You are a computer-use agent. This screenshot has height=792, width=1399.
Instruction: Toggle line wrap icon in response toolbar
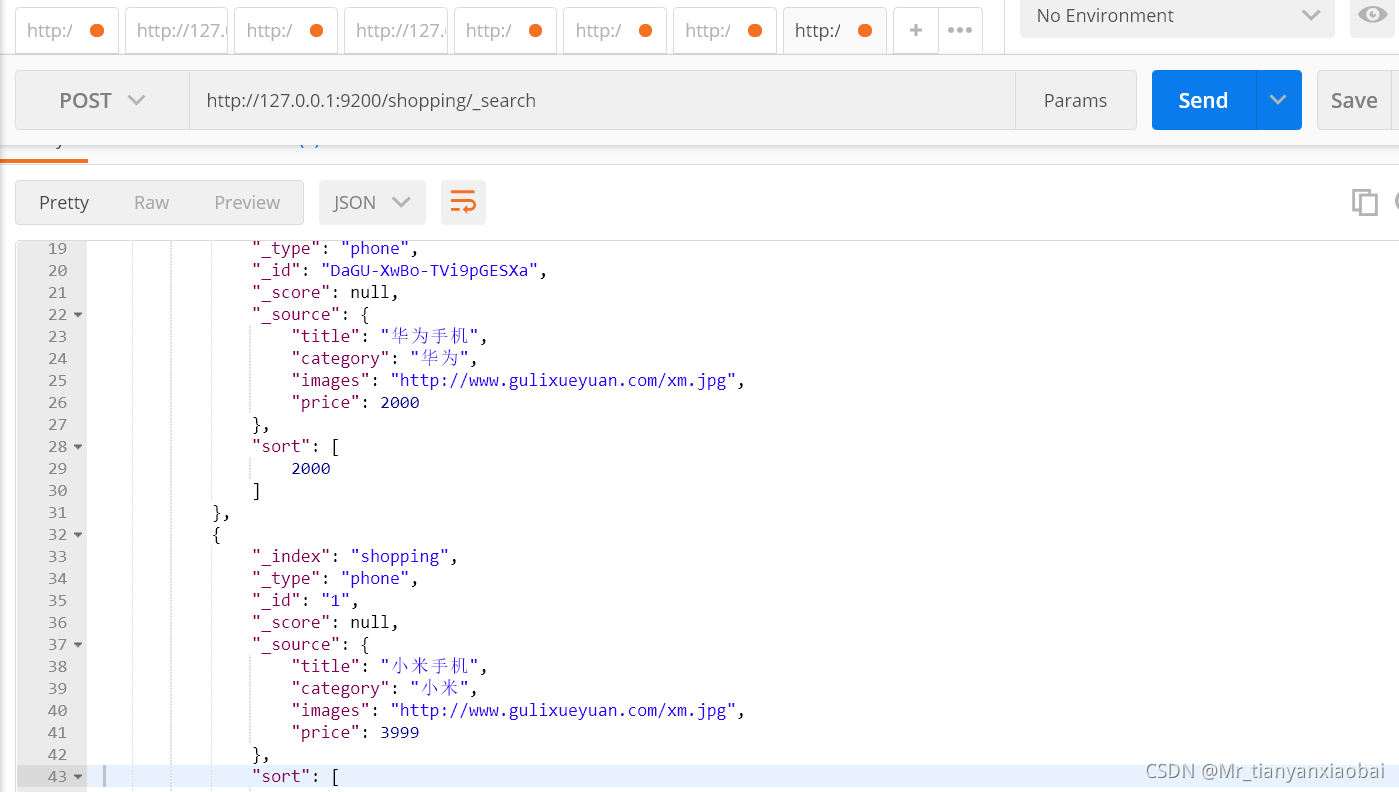463,203
